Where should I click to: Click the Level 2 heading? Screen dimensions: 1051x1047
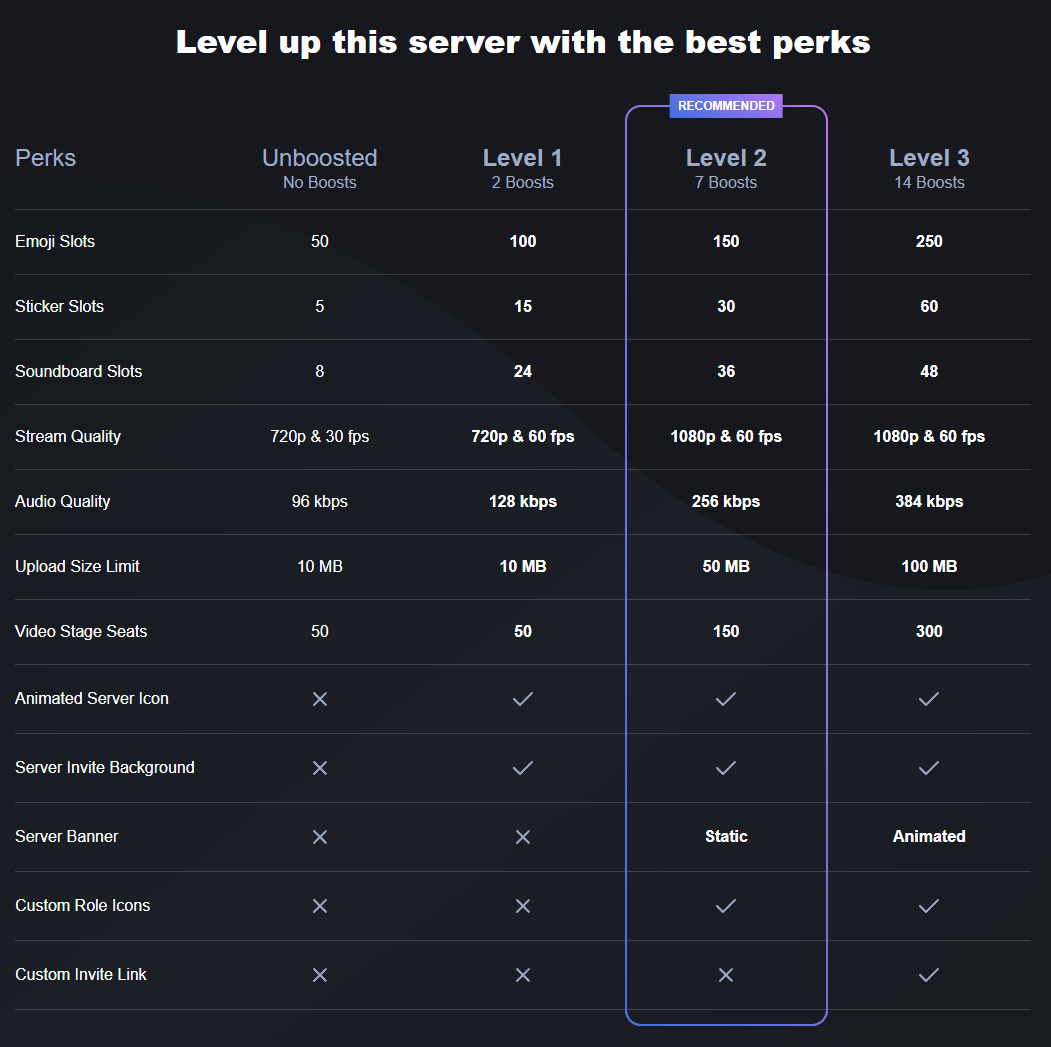pos(726,158)
